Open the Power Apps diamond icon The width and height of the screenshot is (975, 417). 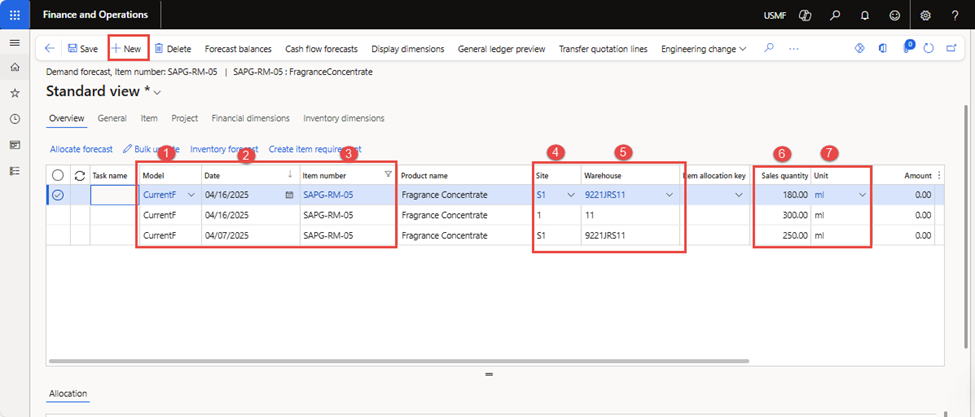(860, 48)
